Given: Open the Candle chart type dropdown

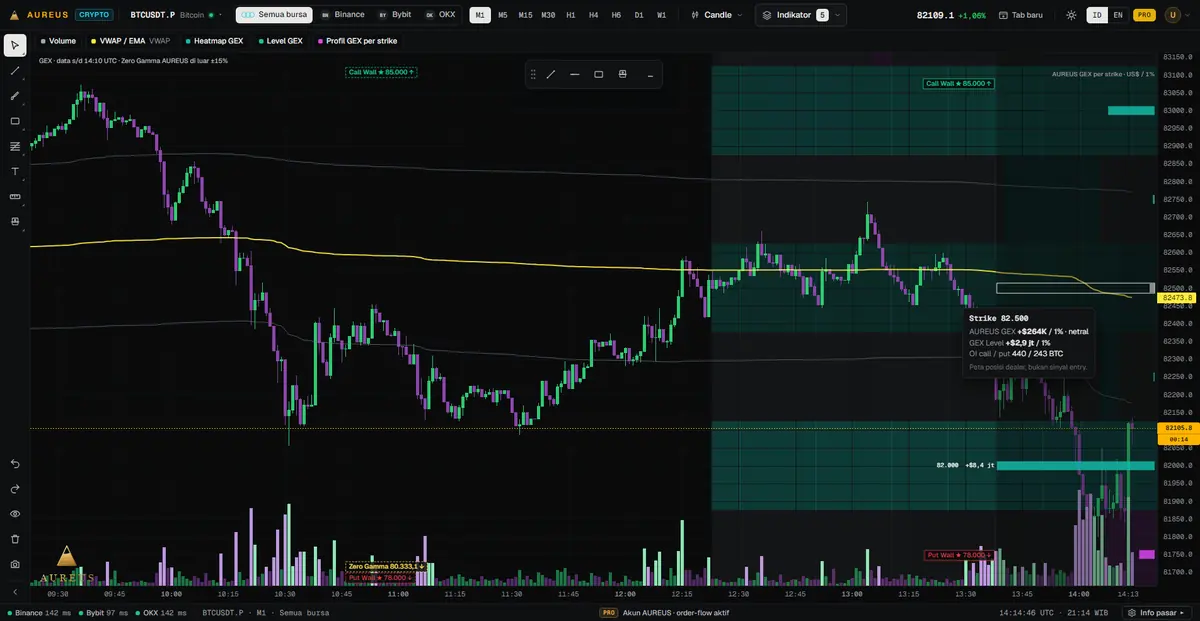Looking at the screenshot, I should [x=717, y=15].
